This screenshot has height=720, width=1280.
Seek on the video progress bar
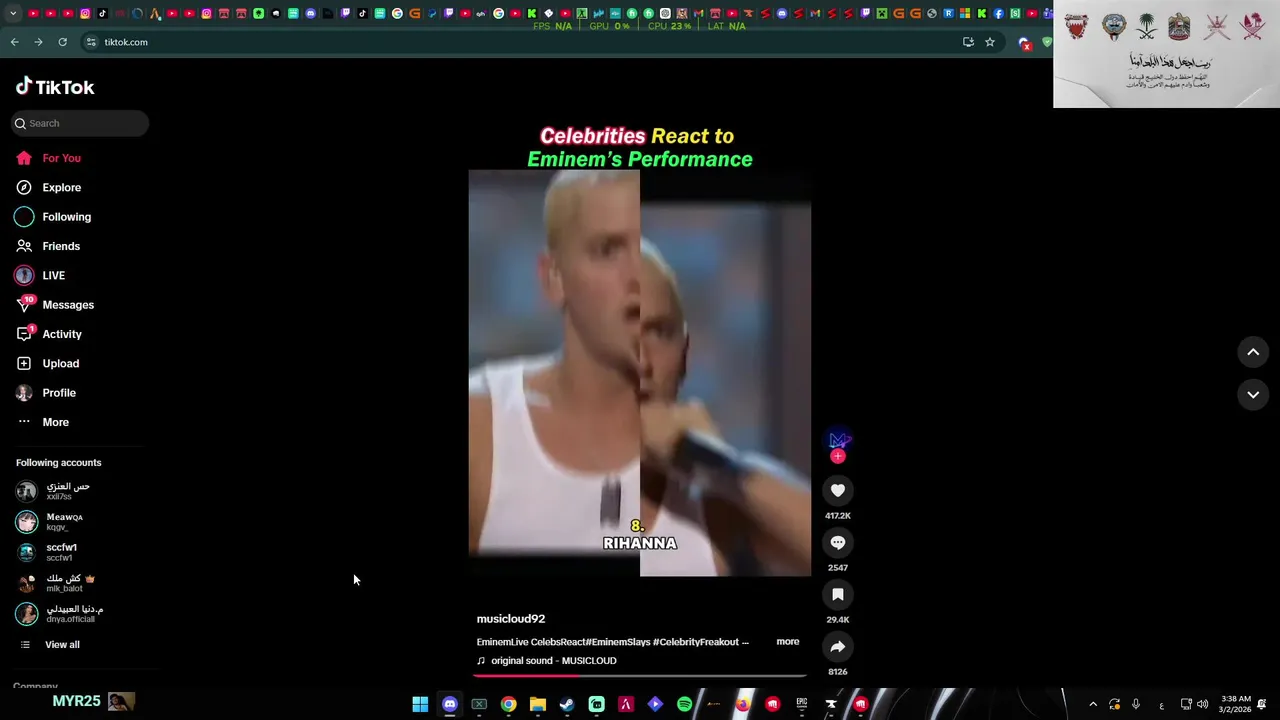point(640,676)
